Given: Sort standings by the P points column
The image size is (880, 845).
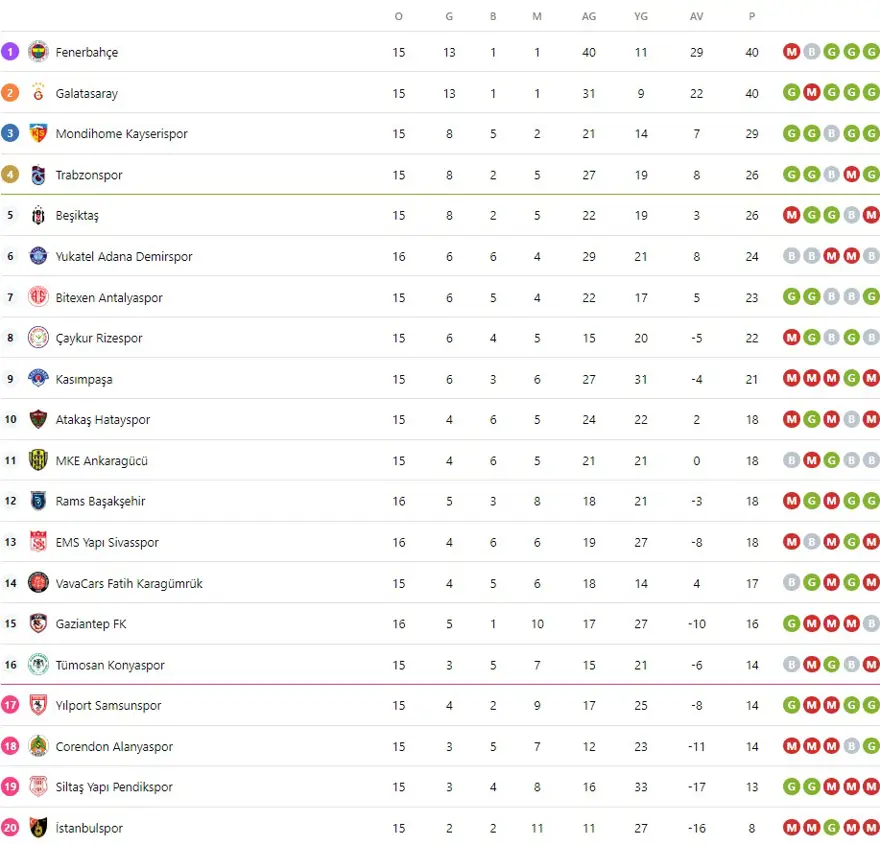Looking at the screenshot, I should [752, 16].
